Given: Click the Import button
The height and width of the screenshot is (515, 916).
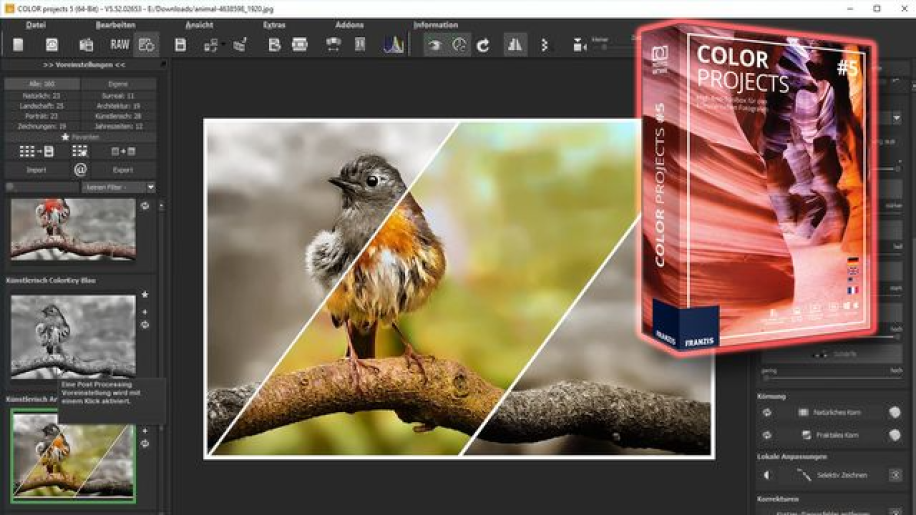Looking at the screenshot, I should (x=36, y=170).
